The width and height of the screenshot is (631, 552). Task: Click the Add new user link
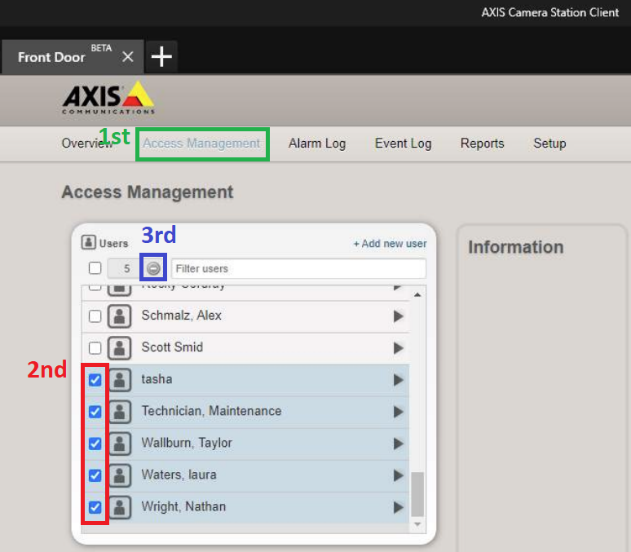(390, 243)
